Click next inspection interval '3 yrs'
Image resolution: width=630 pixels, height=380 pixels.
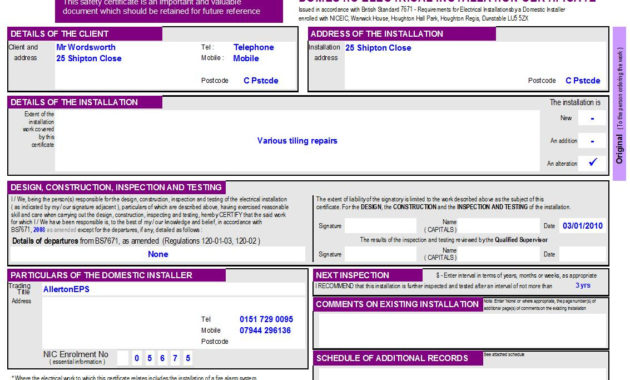pyautogui.click(x=583, y=286)
